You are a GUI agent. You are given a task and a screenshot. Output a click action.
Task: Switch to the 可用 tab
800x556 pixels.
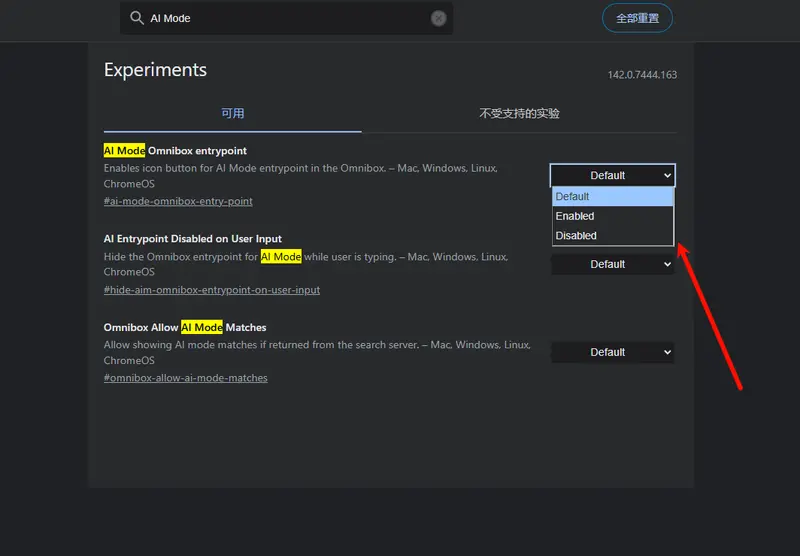click(x=233, y=113)
